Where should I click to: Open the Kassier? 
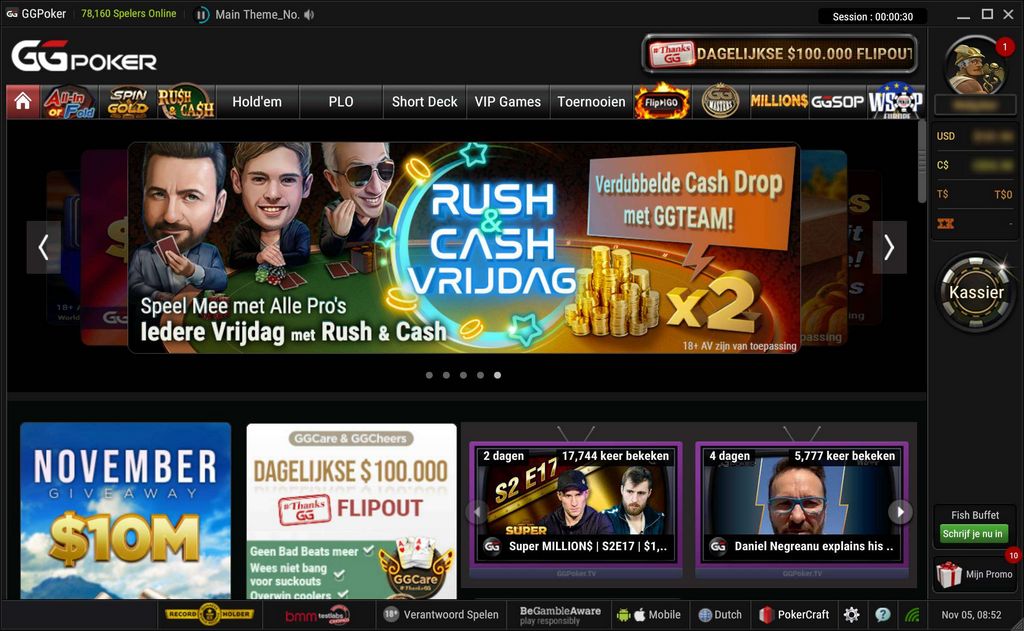[x=974, y=292]
